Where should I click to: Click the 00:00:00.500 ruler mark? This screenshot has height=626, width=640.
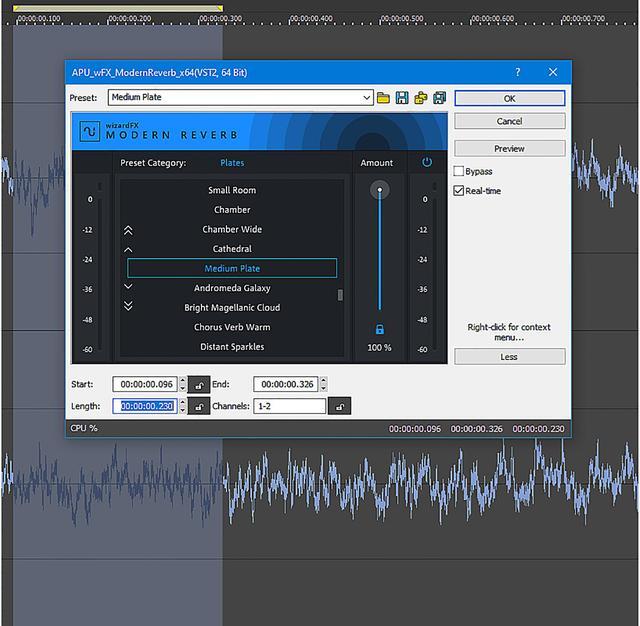click(x=402, y=19)
